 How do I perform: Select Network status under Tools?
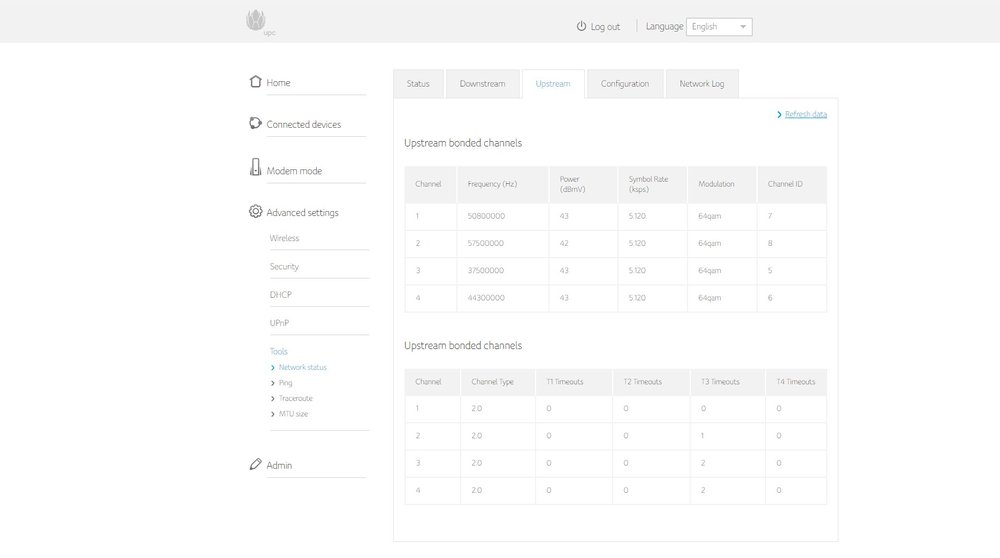coord(302,367)
